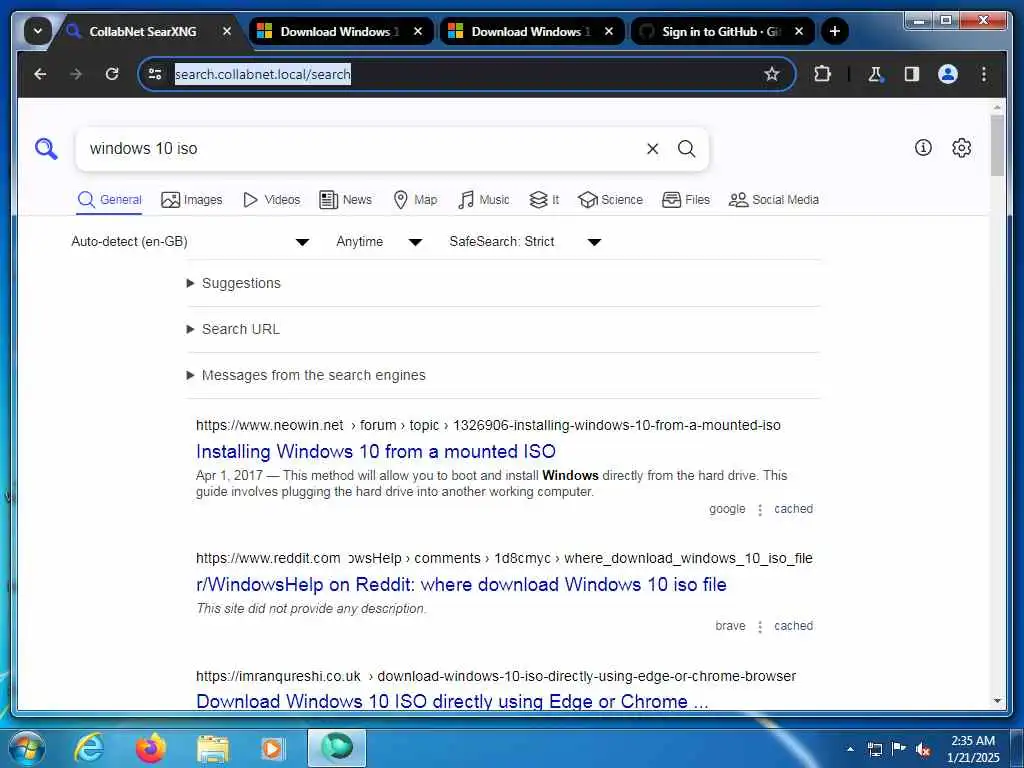Open the Chrome three-dot menu
The width and height of the screenshot is (1024, 768).
(x=984, y=74)
